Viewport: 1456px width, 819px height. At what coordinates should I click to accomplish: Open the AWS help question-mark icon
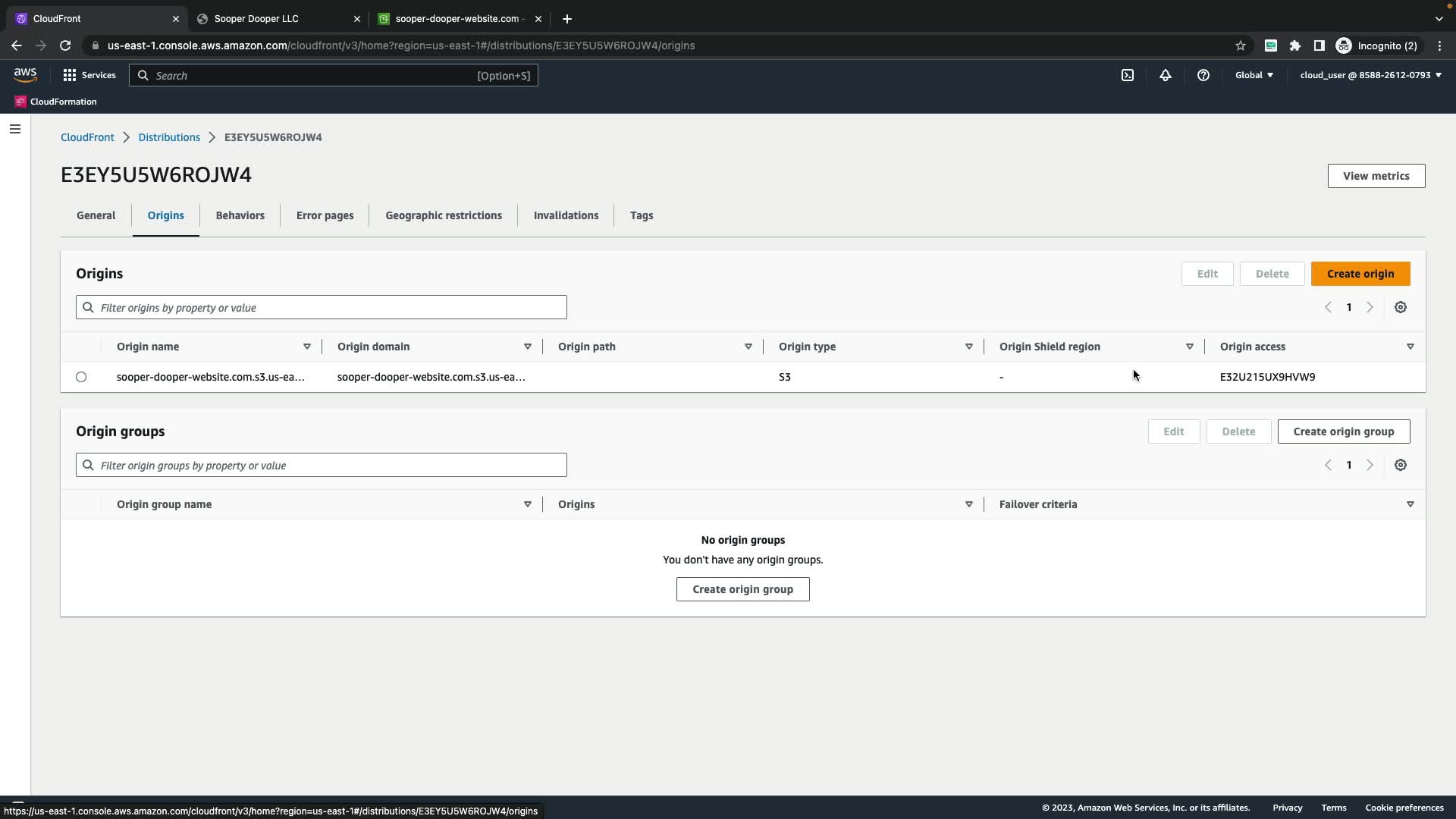point(1203,75)
